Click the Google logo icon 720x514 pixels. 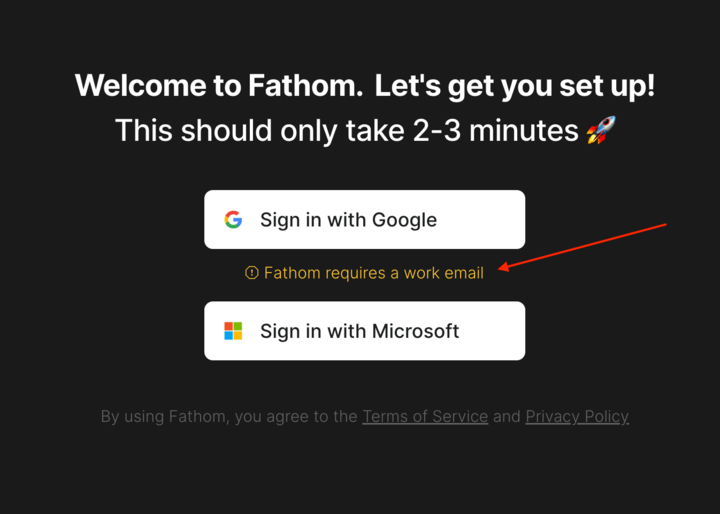coord(233,220)
